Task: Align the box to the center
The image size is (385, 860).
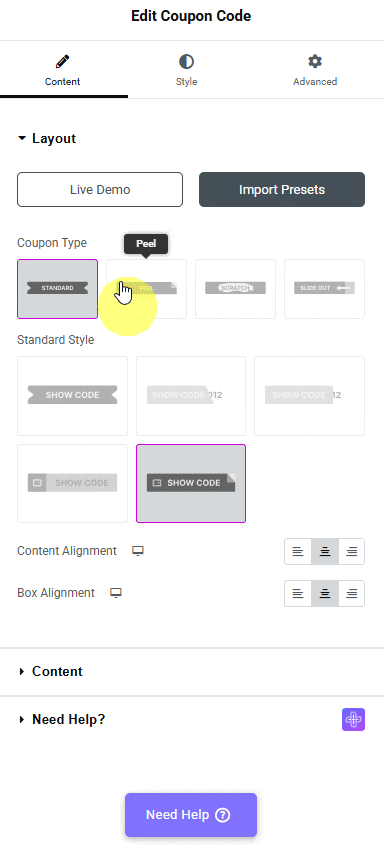Action: click(325, 593)
